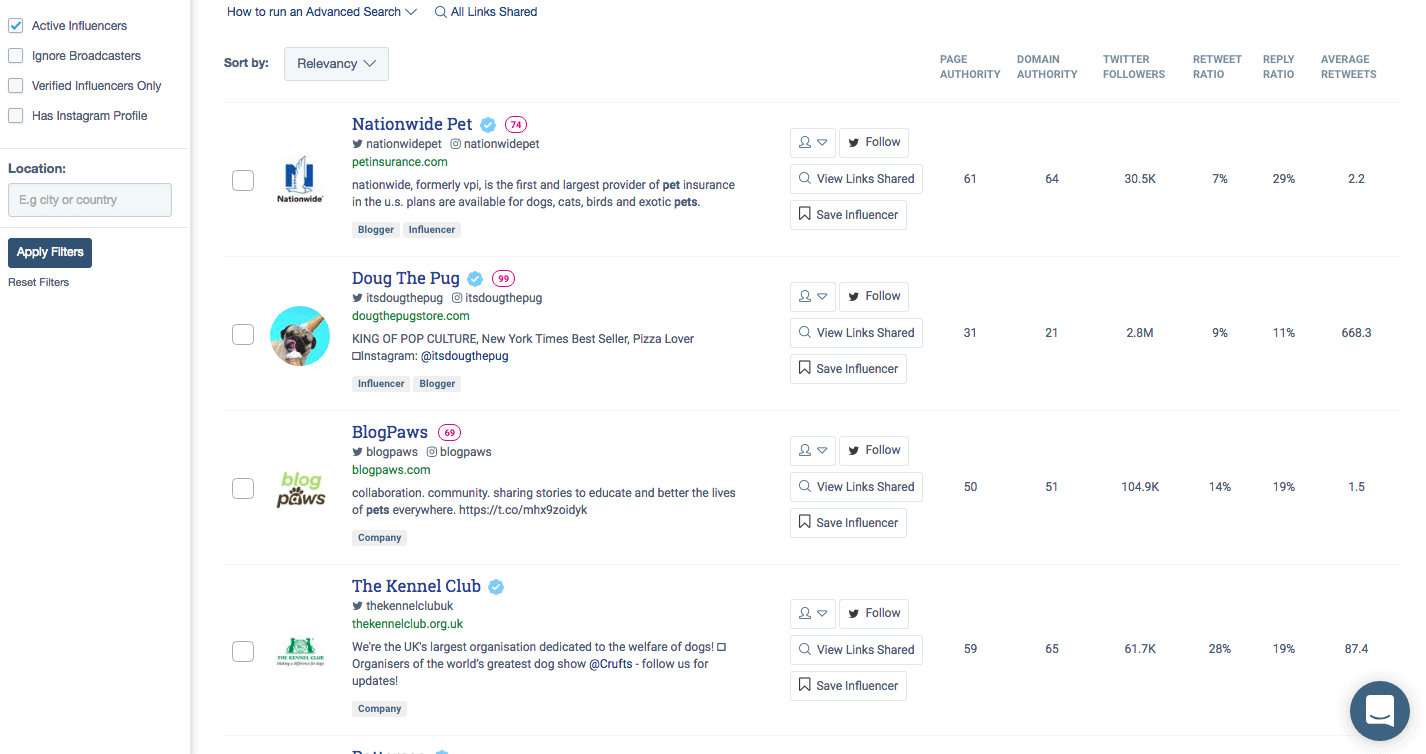The image size is (1426, 754).
Task: Click inside the Location filter field
Action: [89, 199]
